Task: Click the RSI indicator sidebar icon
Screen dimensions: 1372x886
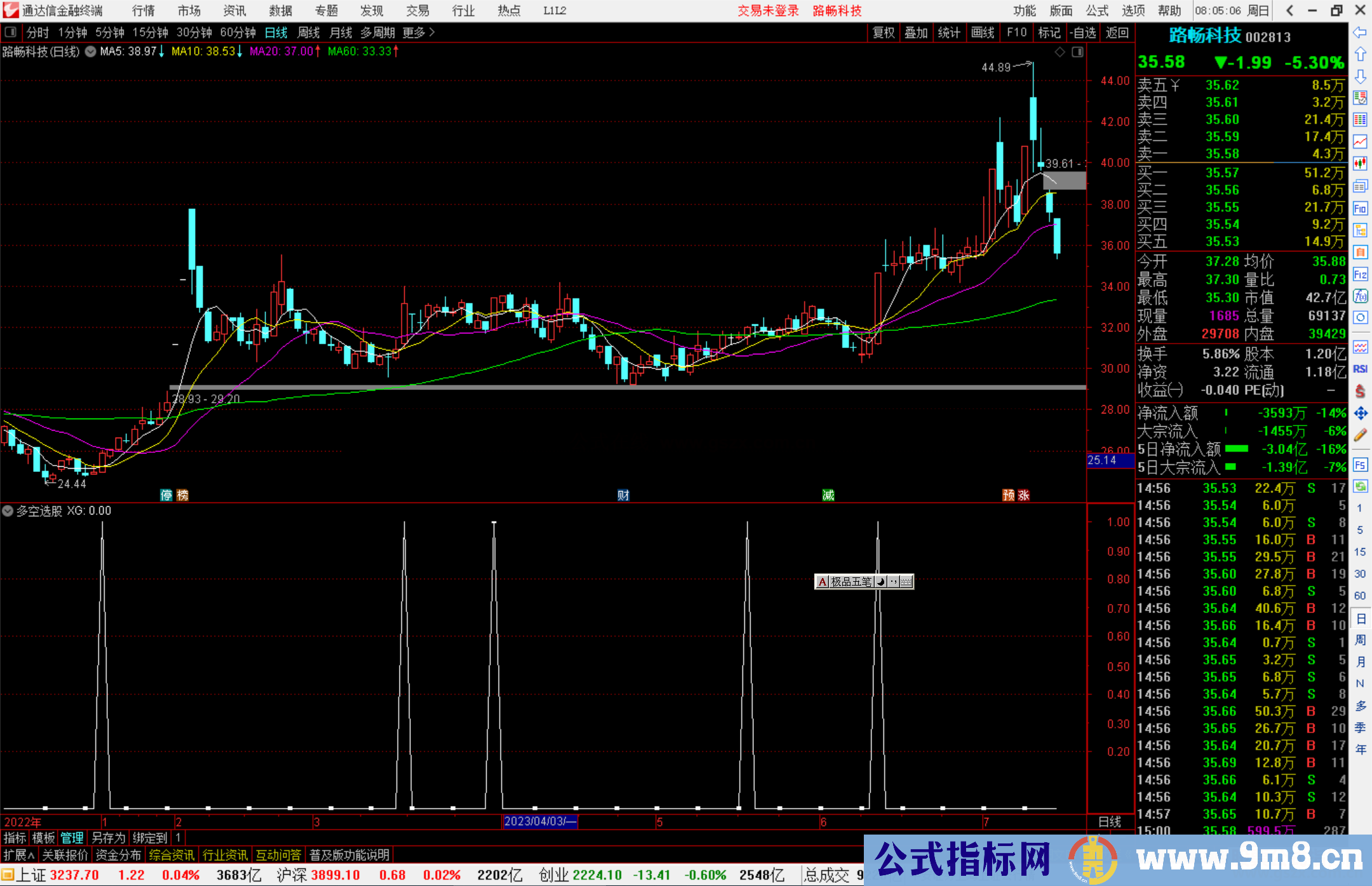Action: 1360,369
